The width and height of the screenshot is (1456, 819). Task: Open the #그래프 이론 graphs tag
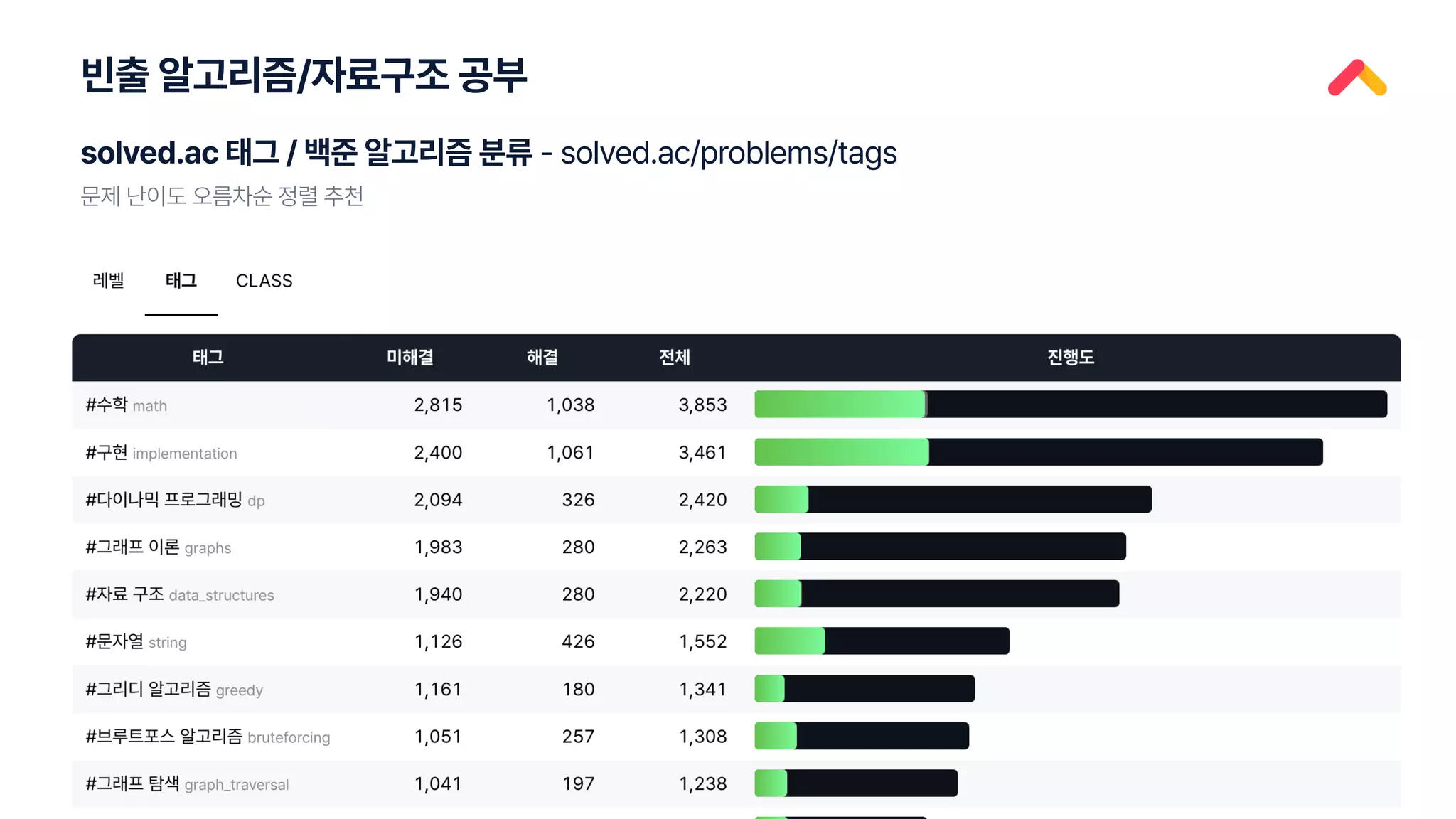159,547
